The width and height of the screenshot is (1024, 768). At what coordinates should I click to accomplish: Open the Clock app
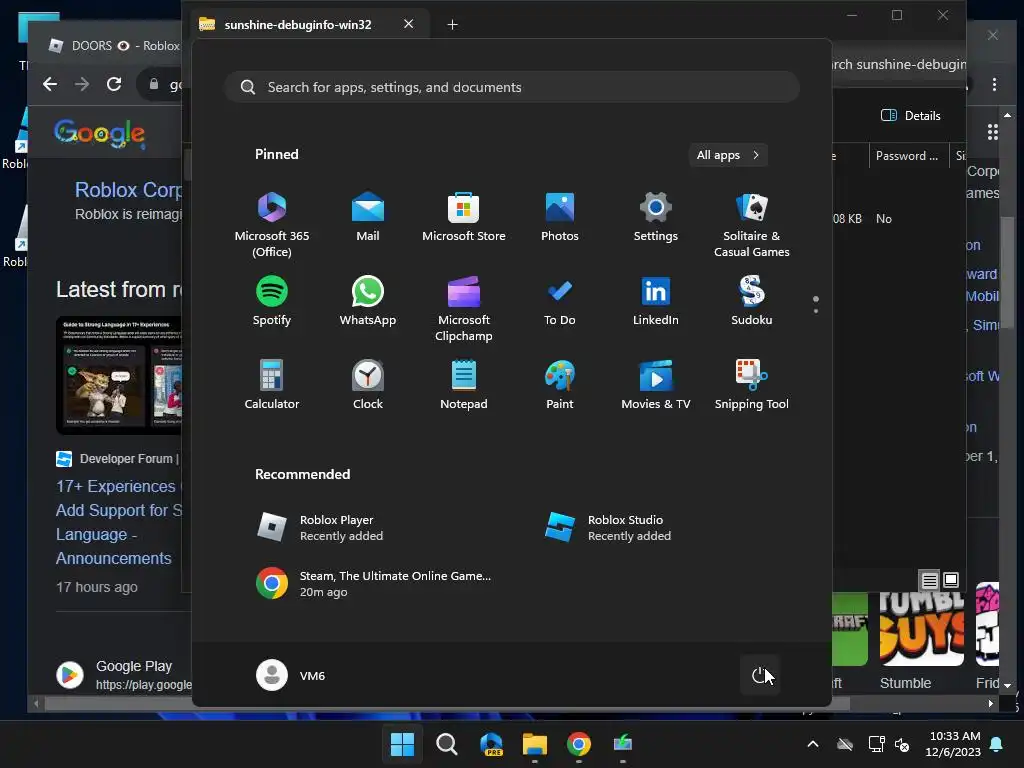(368, 385)
